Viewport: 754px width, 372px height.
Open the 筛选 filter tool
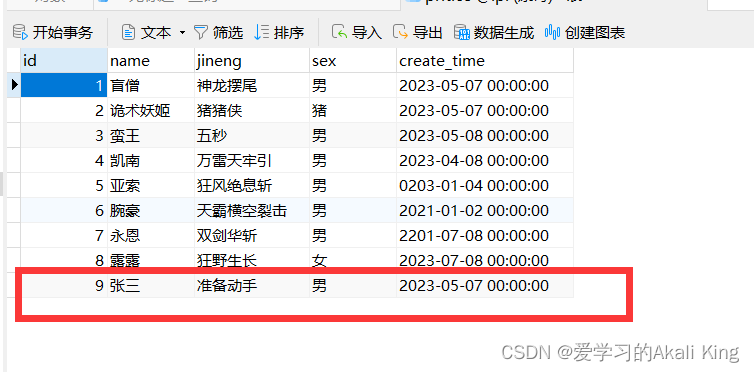(x=218, y=33)
